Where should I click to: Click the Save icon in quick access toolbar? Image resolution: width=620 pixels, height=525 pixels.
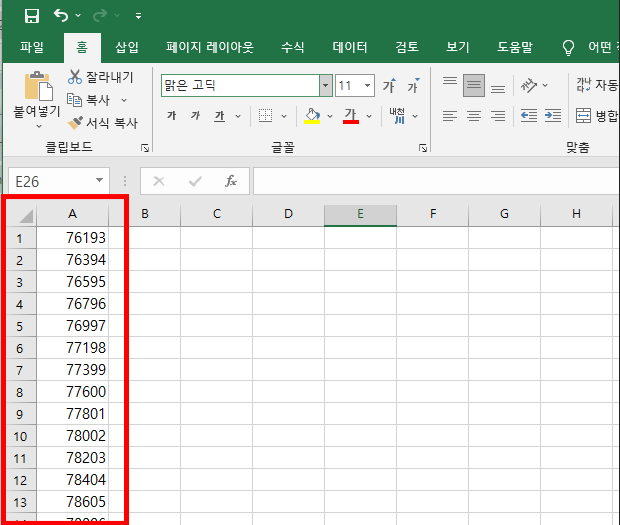(x=32, y=16)
